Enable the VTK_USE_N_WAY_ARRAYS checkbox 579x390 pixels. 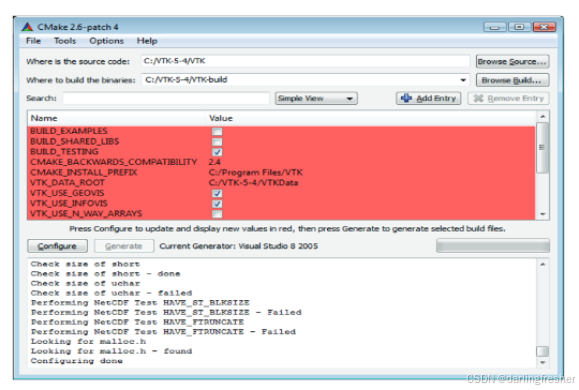(217, 214)
